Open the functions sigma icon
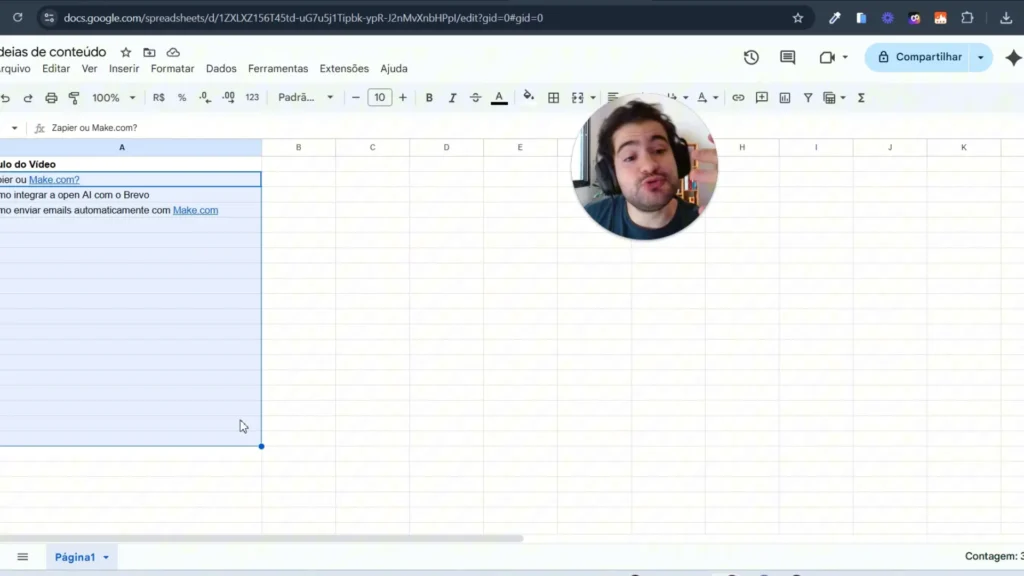The width and height of the screenshot is (1024, 576). coord(861,98)
